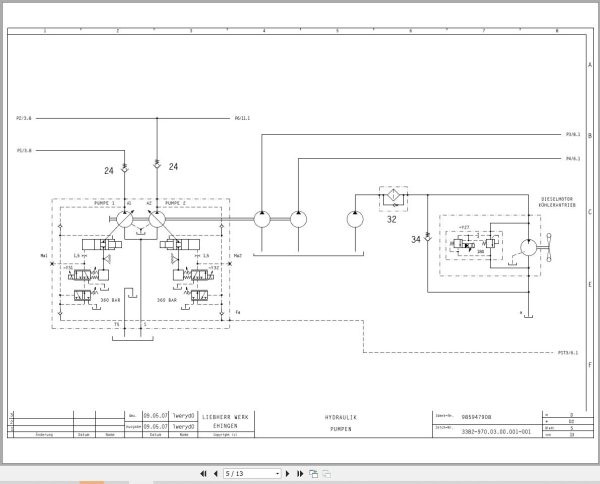Click the P4/6.1 line reference

[x=573, y=158]
